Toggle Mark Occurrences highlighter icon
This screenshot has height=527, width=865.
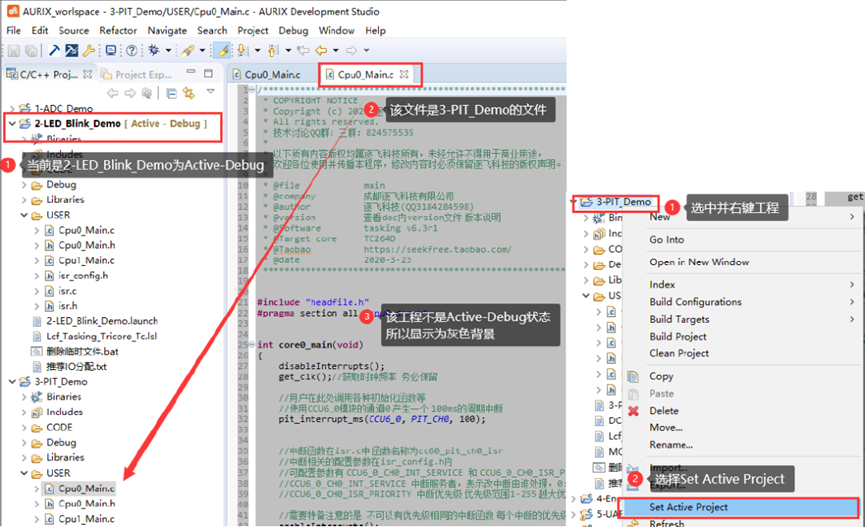pos(222,51)
